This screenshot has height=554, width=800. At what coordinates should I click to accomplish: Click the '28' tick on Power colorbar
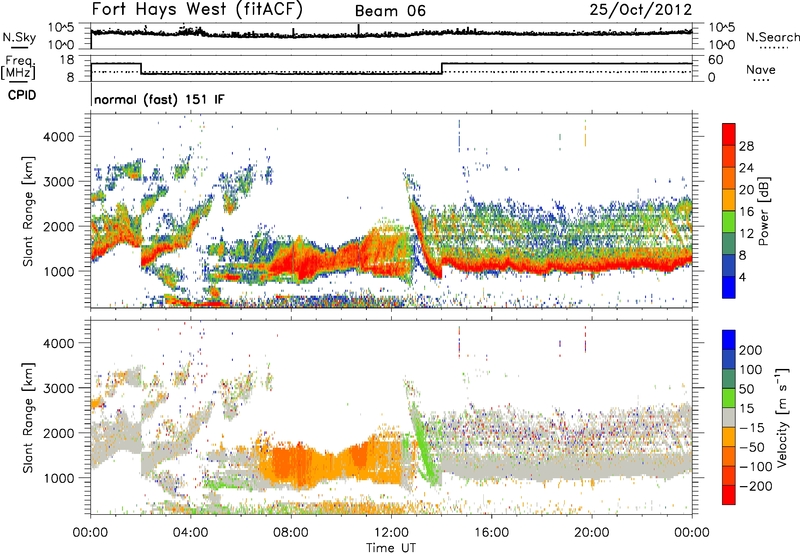click(746, 146)
